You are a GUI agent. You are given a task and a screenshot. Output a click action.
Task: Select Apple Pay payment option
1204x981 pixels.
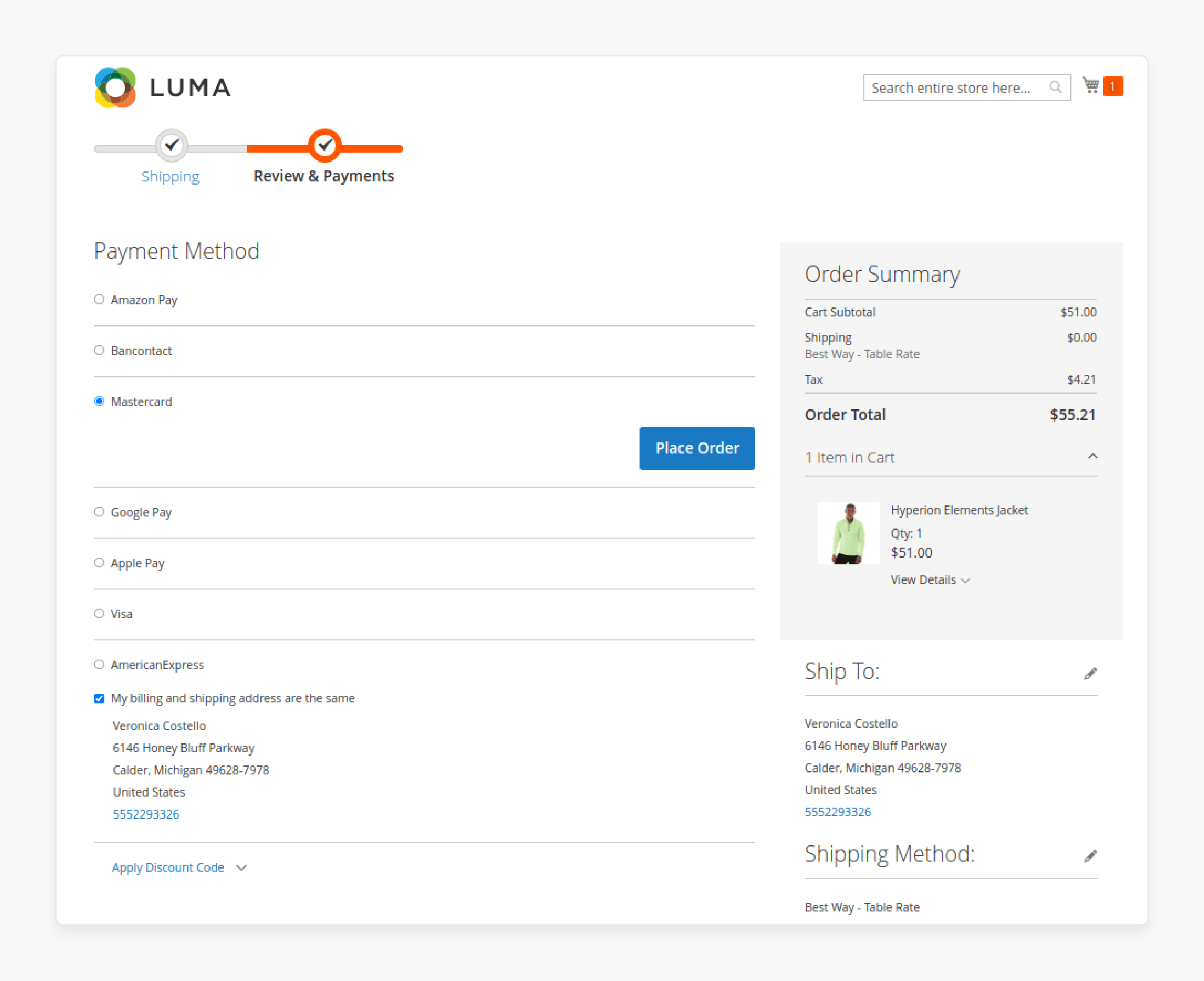[x=99, y=563]
